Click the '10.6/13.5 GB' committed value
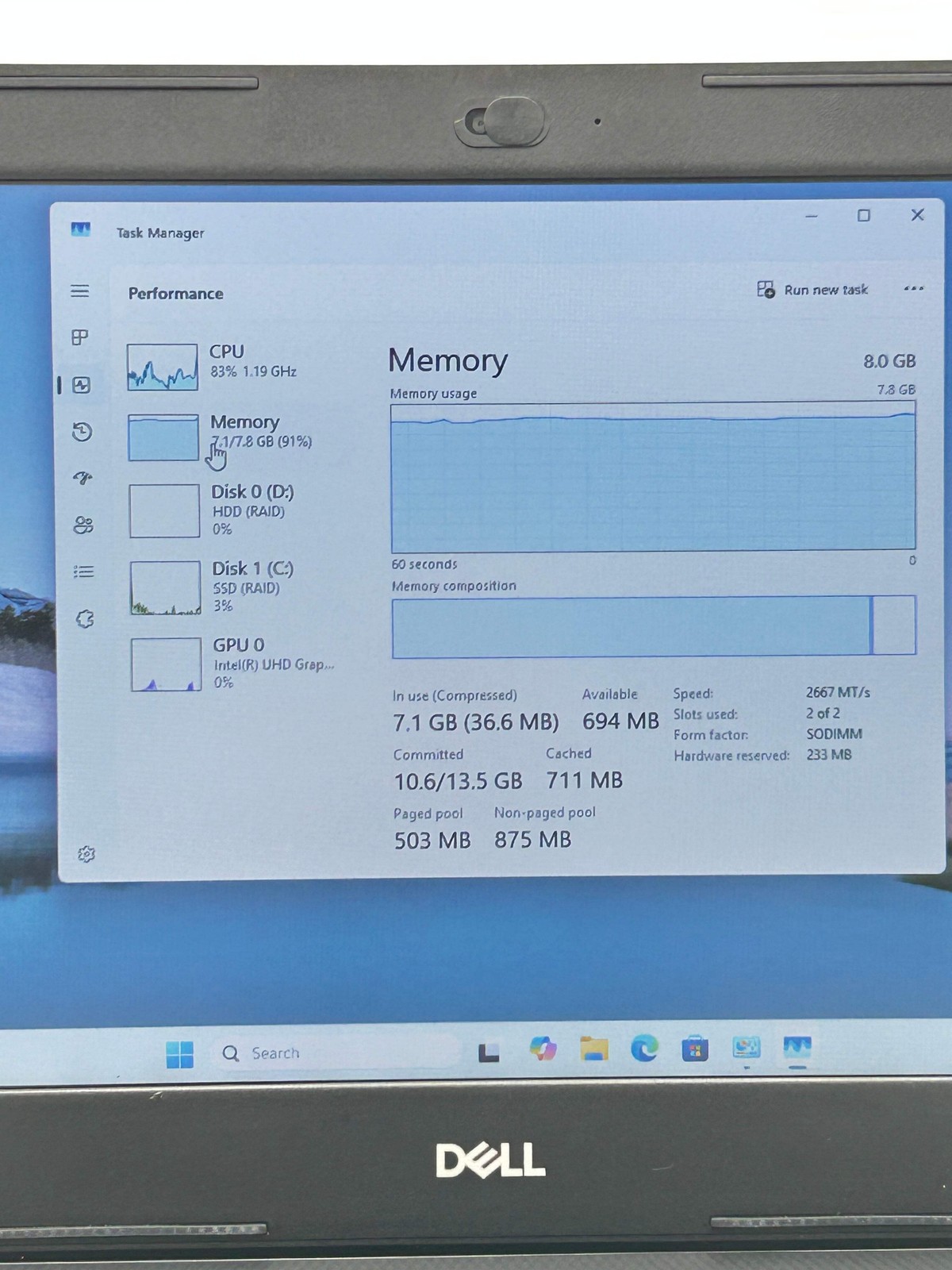Viewport: 952px width, 1270px height. click(459, 781)
